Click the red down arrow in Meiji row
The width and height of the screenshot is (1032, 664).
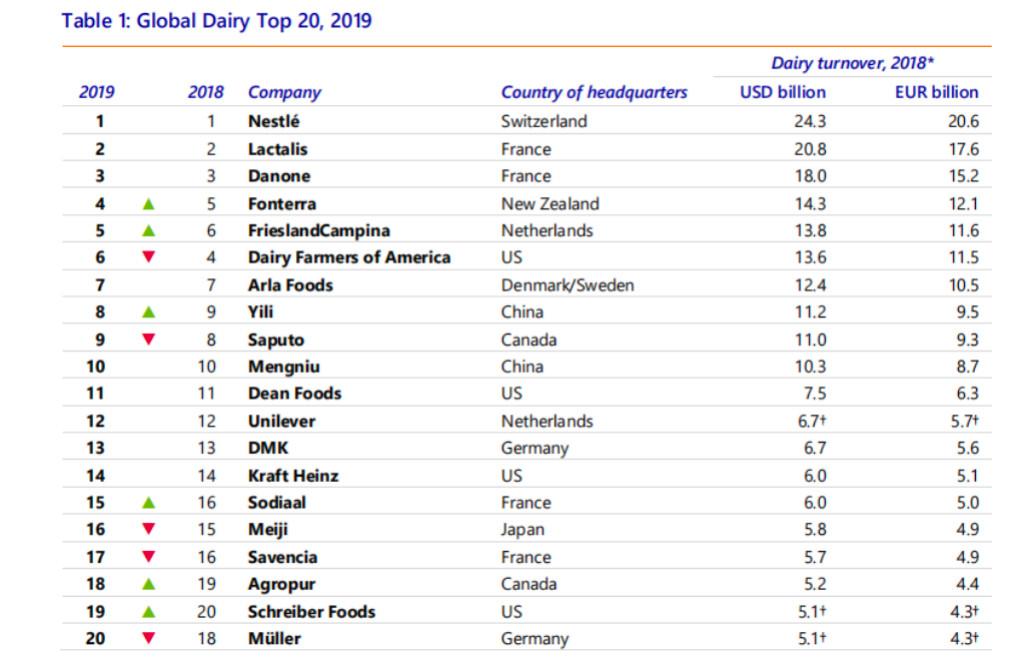[149, 530]
